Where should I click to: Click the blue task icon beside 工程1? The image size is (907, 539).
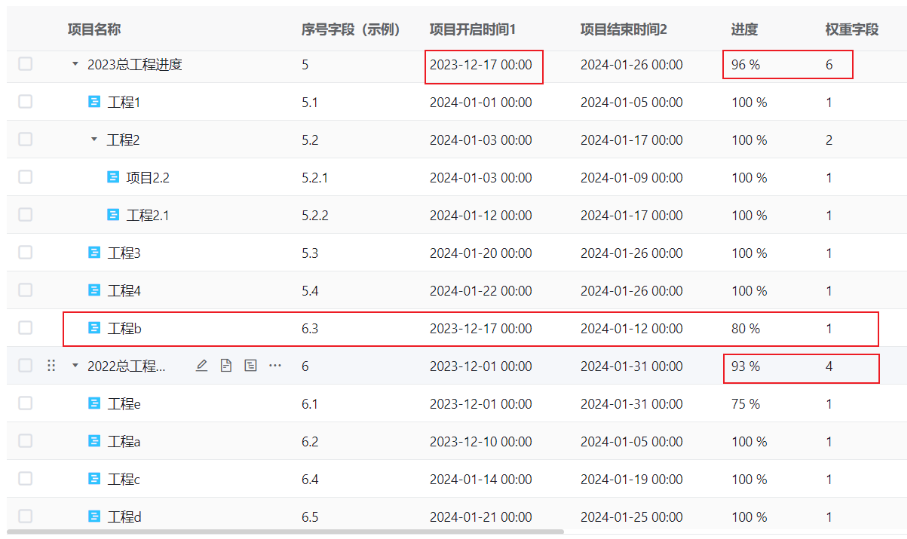click(95, 102)
